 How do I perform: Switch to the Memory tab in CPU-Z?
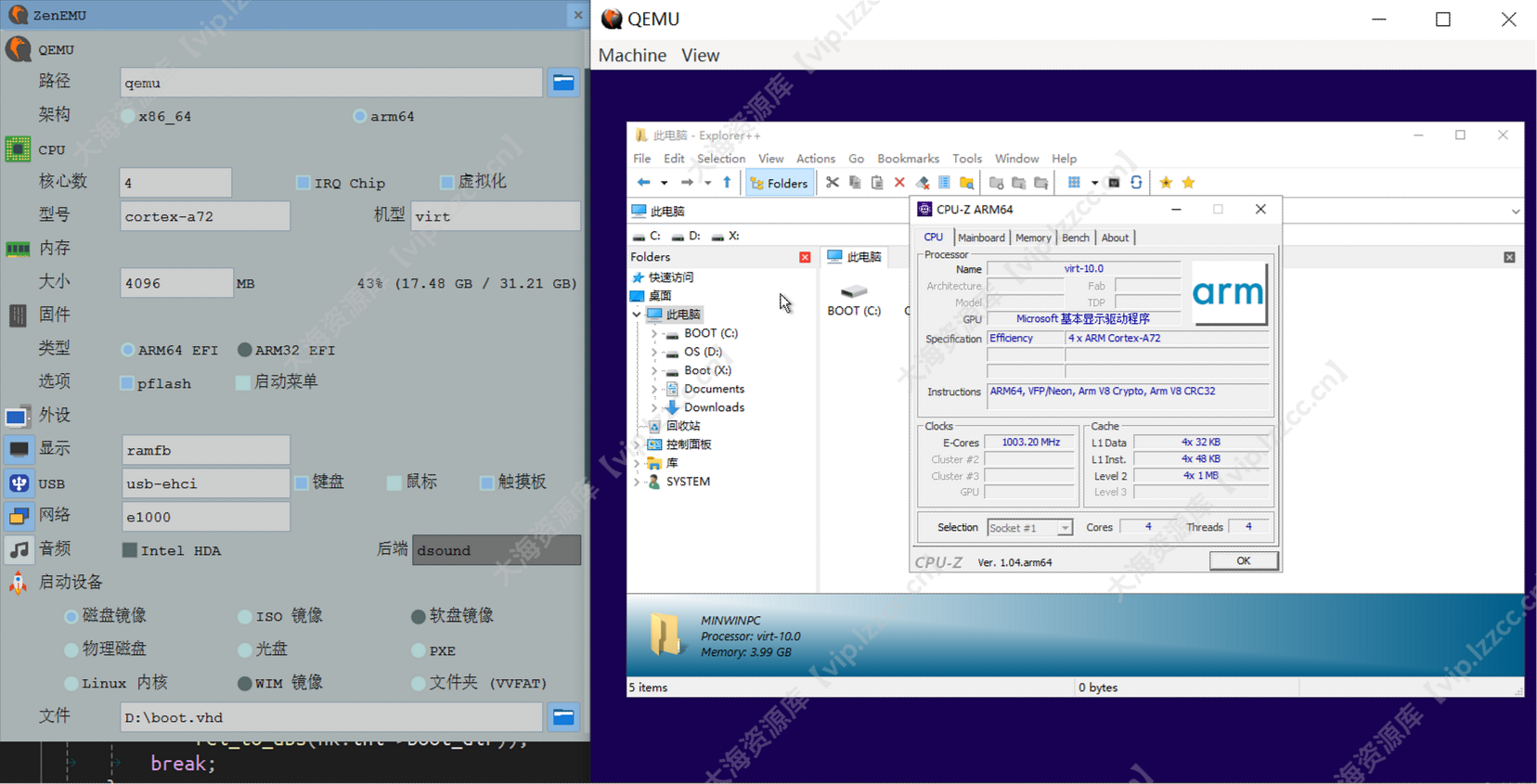tap(1033, 238)
